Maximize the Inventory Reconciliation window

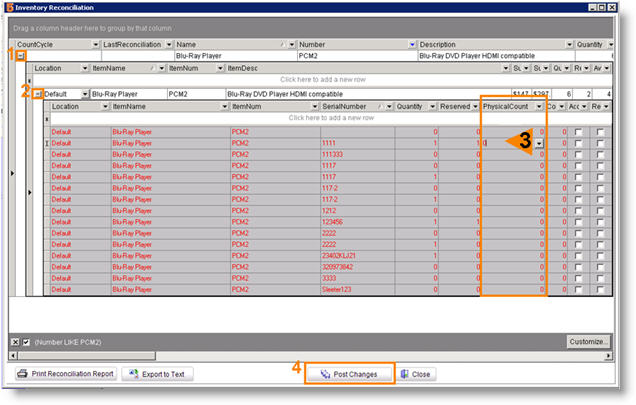(x=602, y=7)
